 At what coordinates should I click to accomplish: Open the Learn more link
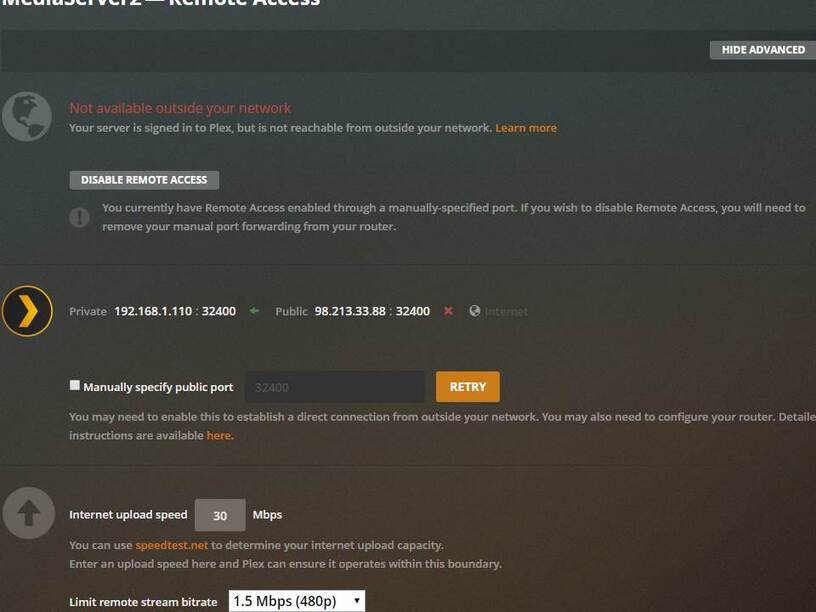(x=526, y=128)
